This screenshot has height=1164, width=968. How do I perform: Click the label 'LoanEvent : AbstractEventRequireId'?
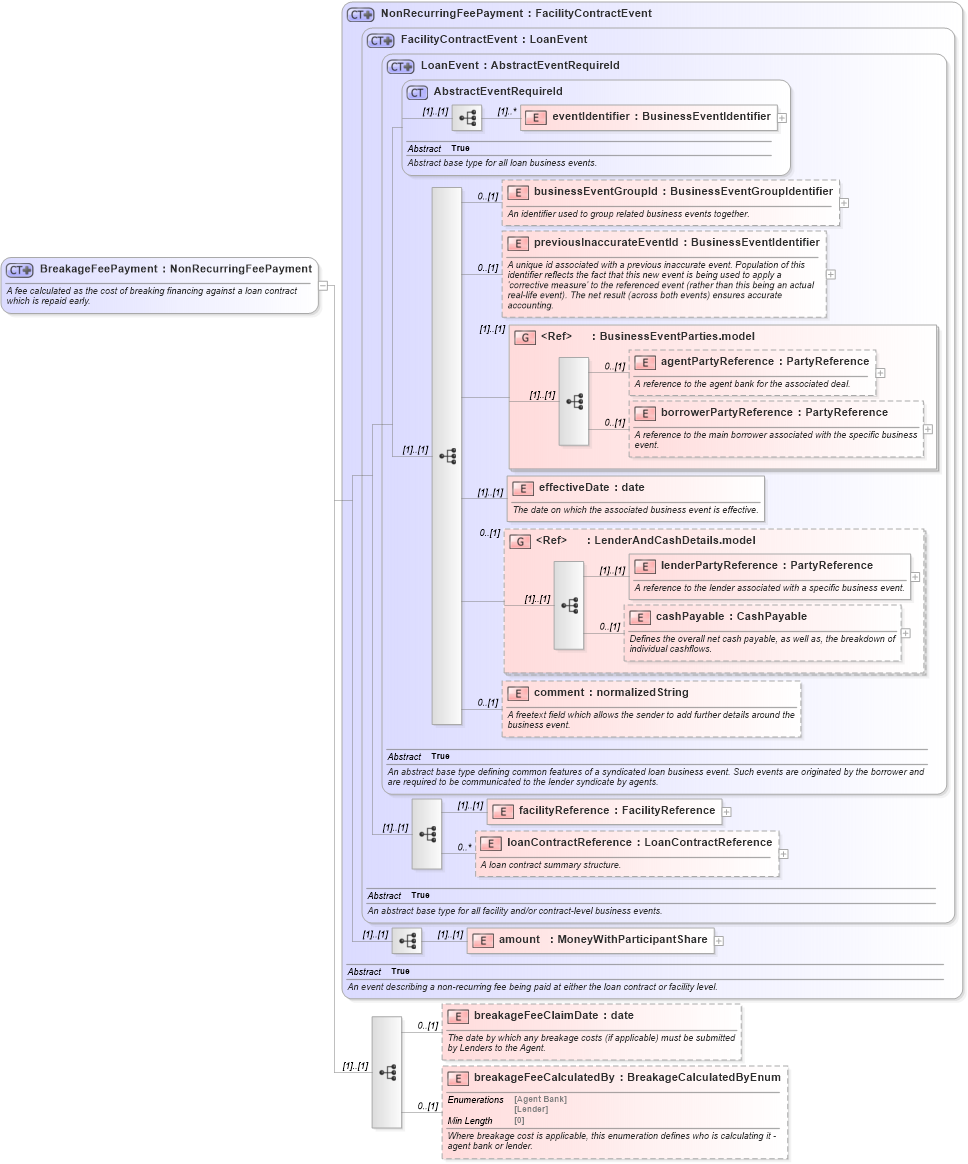pos(520,65)
